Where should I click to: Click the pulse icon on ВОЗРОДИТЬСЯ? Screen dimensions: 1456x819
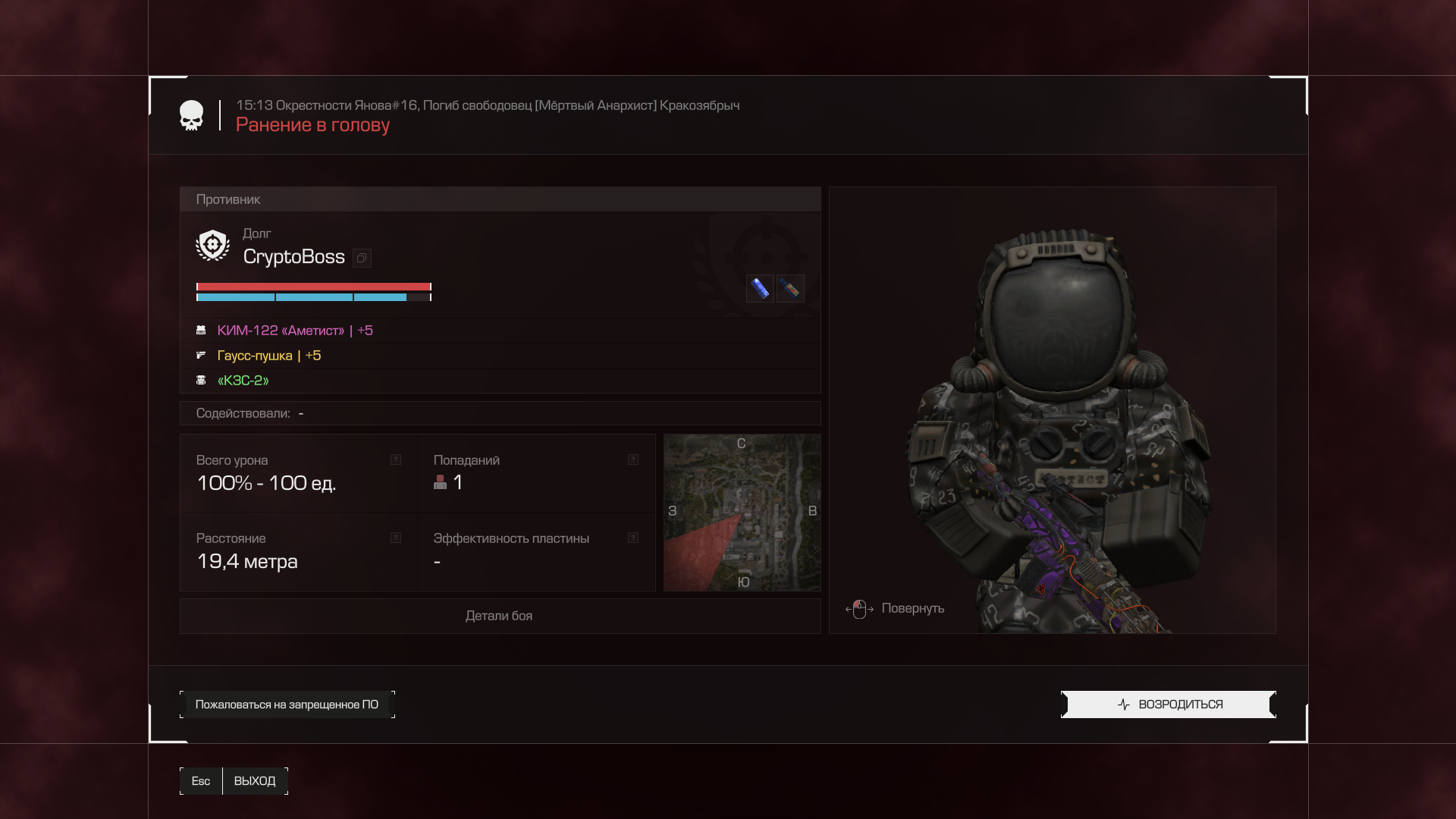tap(1124, 704)
